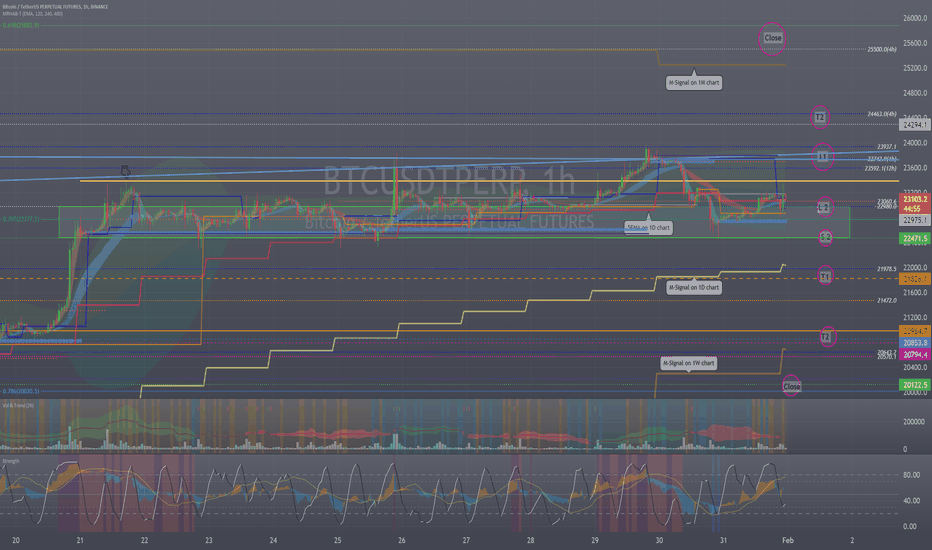The height and width of the screenshot is (550, 932).
Task: Select the Close label near the 25600 level
Action: (773, 38)
